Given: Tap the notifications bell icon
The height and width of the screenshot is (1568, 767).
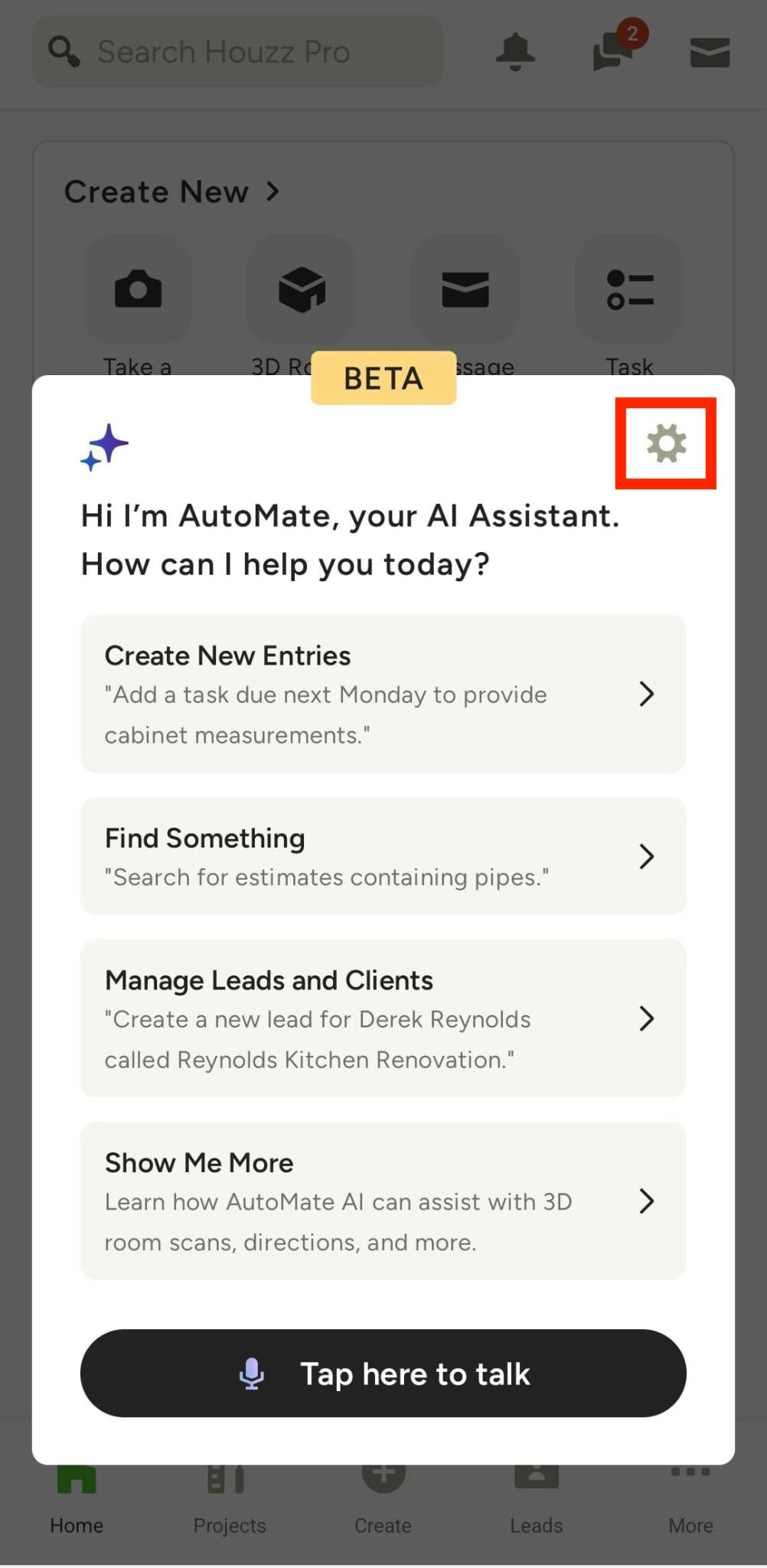Looking at the screenshot, I should (515, 52).
